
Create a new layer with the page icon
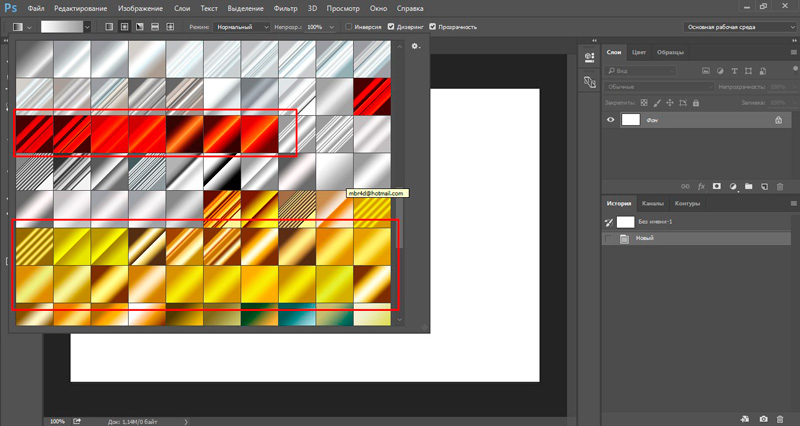764,186
